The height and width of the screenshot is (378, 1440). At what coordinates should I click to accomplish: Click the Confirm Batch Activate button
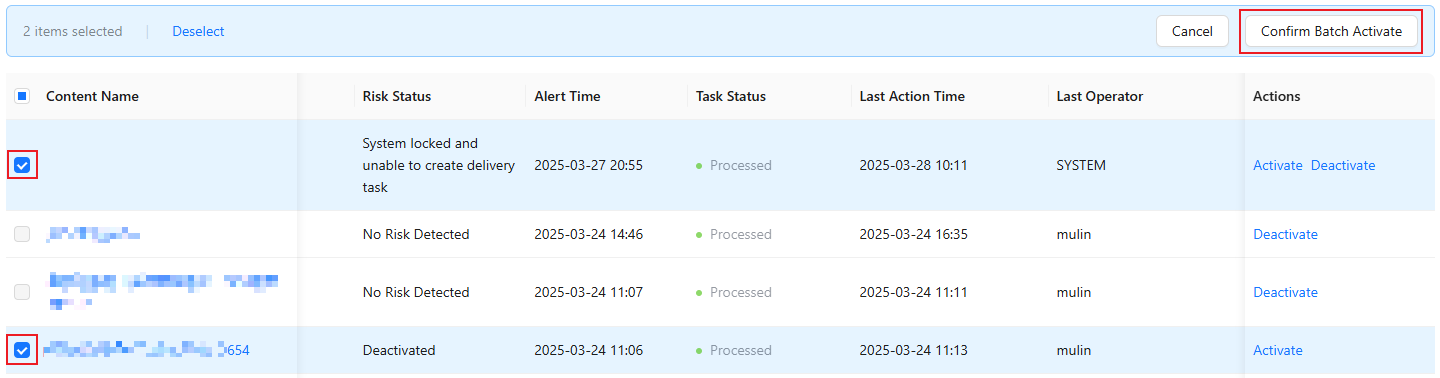click(x=1331, y=32)
